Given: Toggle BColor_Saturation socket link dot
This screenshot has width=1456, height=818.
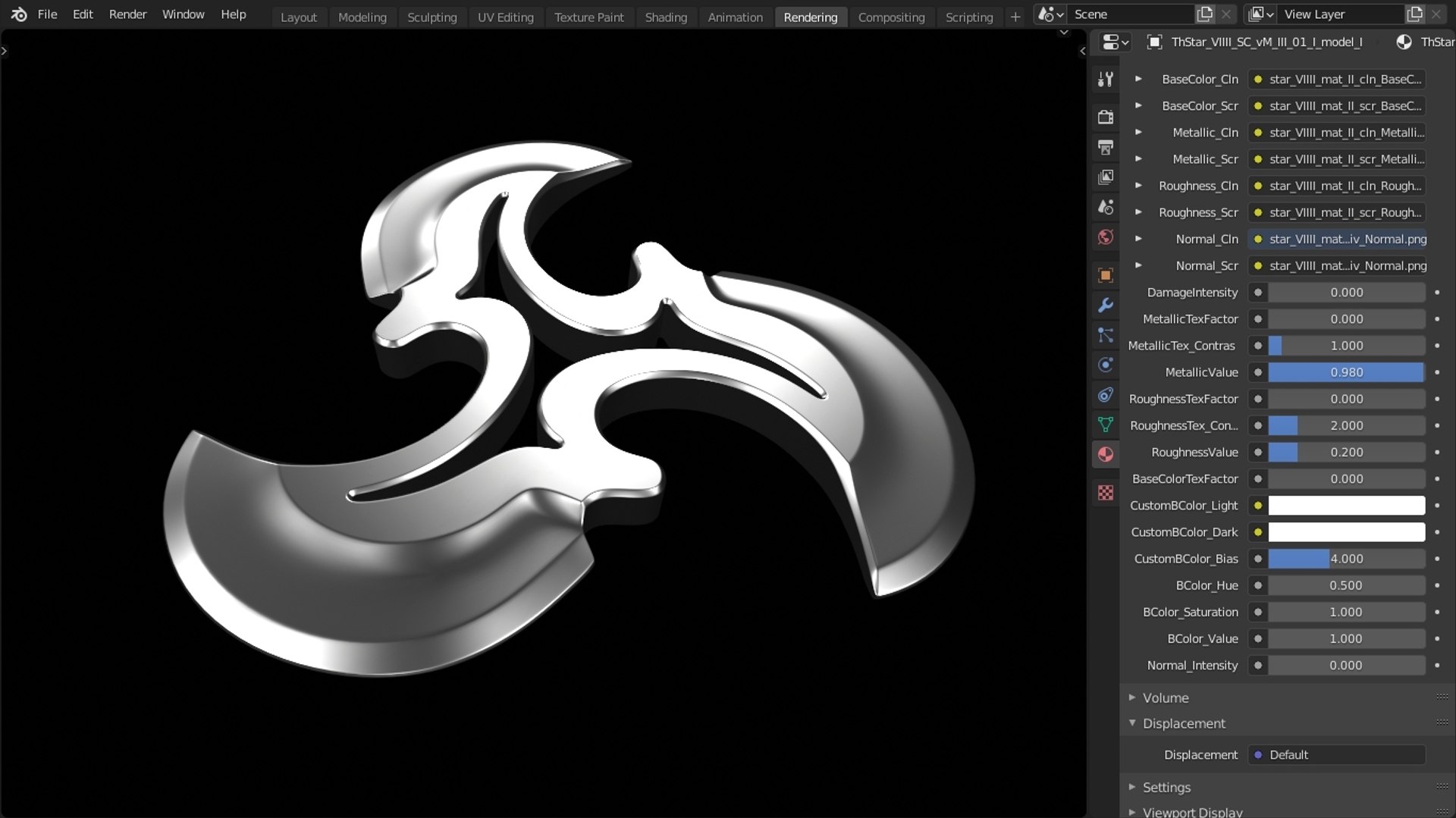Looking at the screenshot, I should [x=1258, y=612].
